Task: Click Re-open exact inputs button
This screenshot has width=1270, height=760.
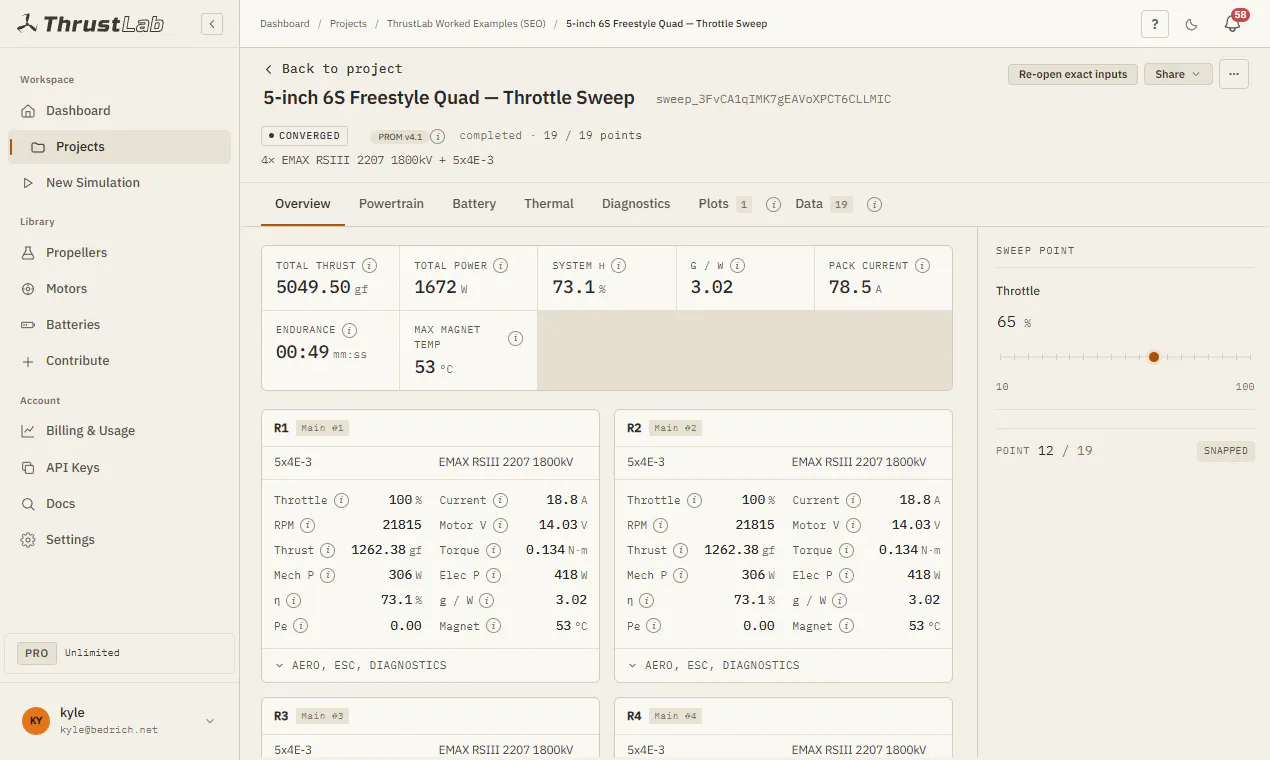Action: coord(1073,74)
